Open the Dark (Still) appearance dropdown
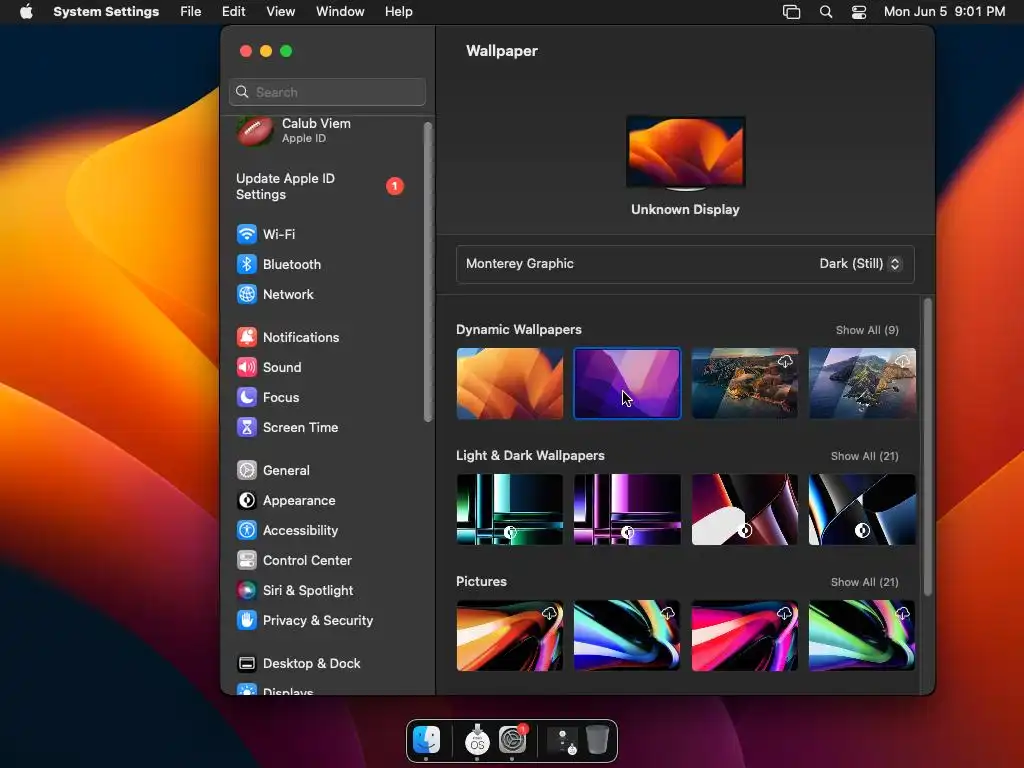This screenshot has width=1024, height=768. (x=860, y=264)
